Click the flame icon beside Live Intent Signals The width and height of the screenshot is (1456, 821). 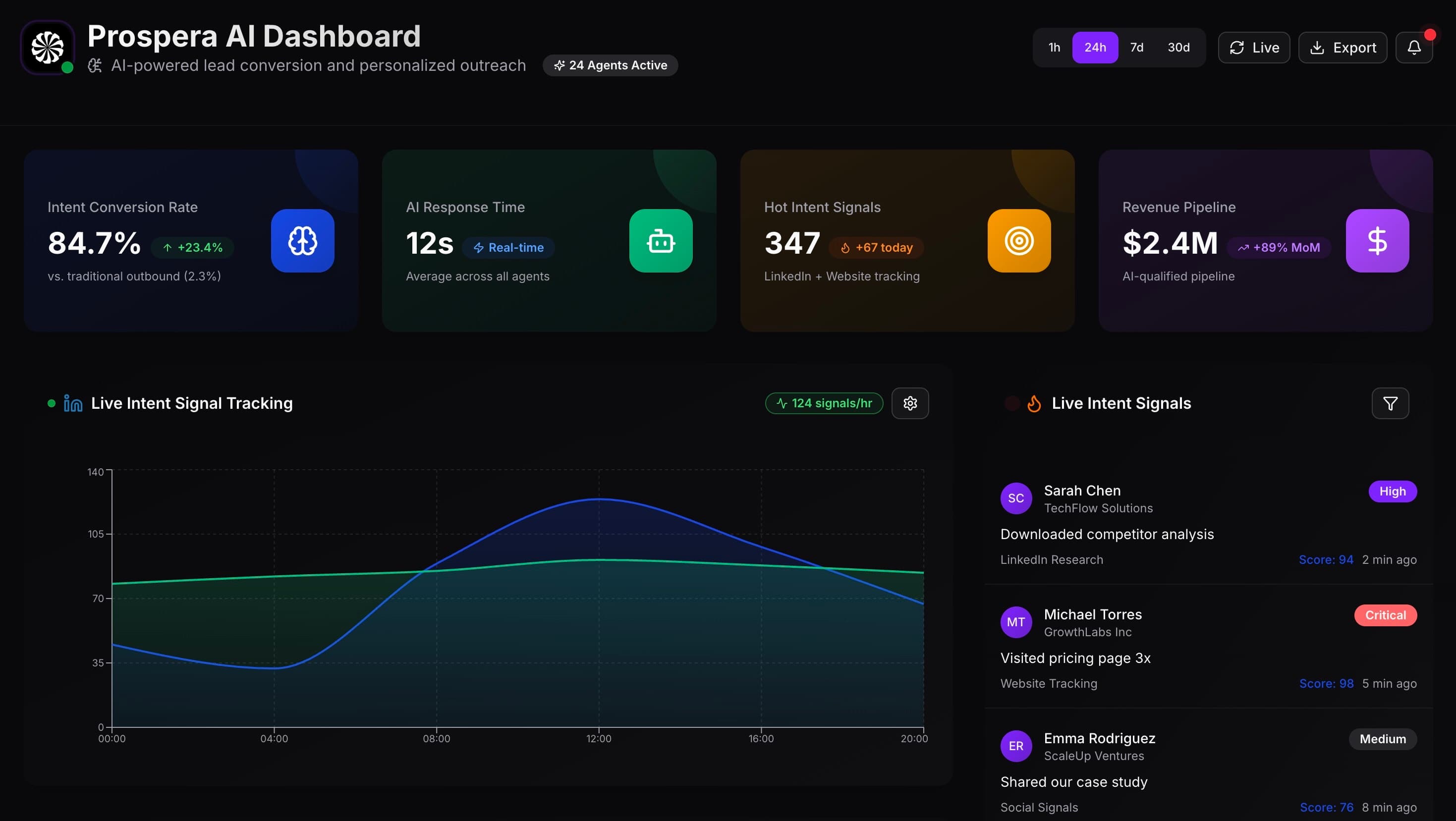(x=1035, y=403)
